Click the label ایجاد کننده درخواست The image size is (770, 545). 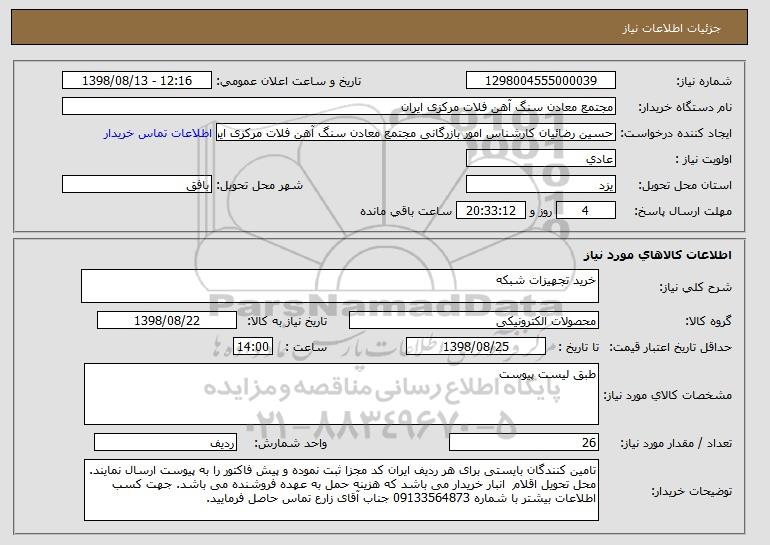coord(676,133)
